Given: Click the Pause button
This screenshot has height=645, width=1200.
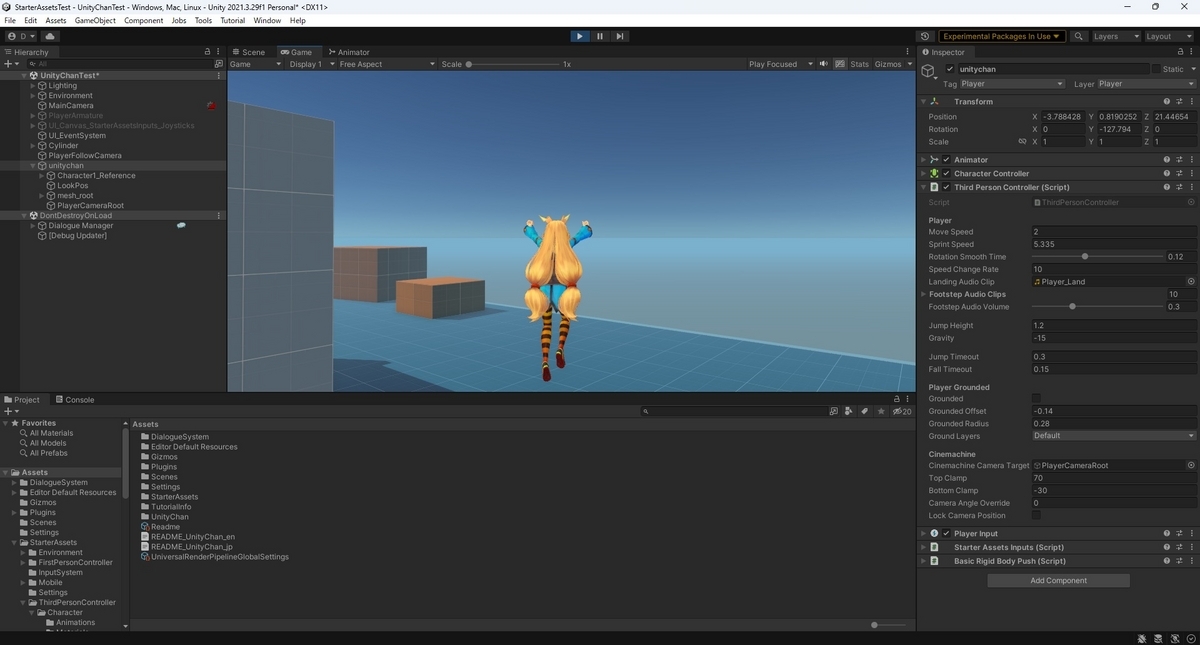Looking at the screenshot, I should 600,36.
